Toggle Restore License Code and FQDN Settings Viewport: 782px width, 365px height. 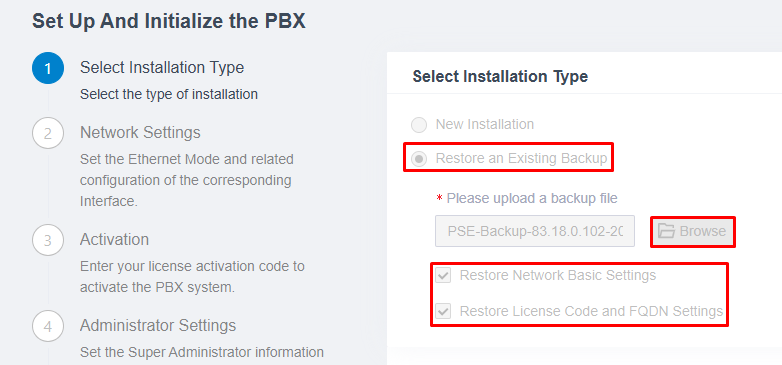443,312
